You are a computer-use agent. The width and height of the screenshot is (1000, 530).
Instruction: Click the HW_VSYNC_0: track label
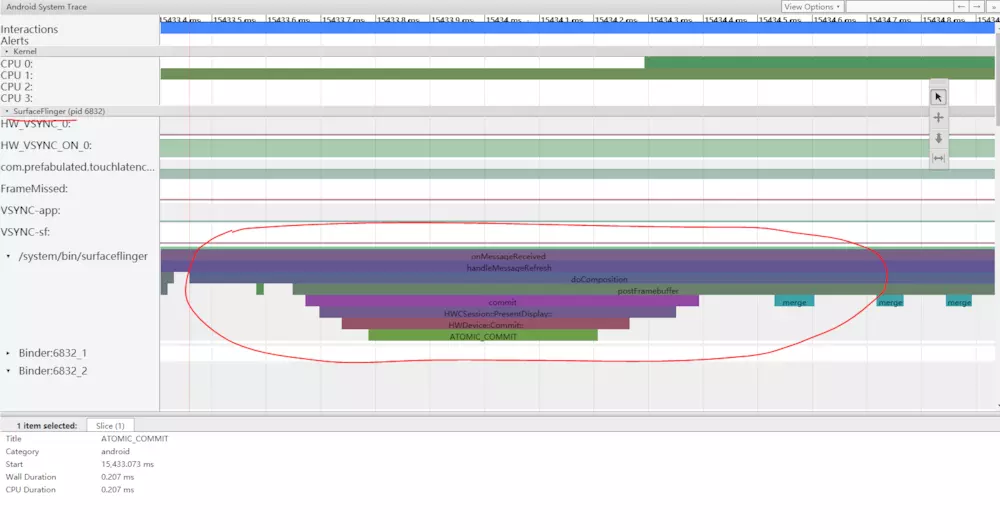click(36, 124)
